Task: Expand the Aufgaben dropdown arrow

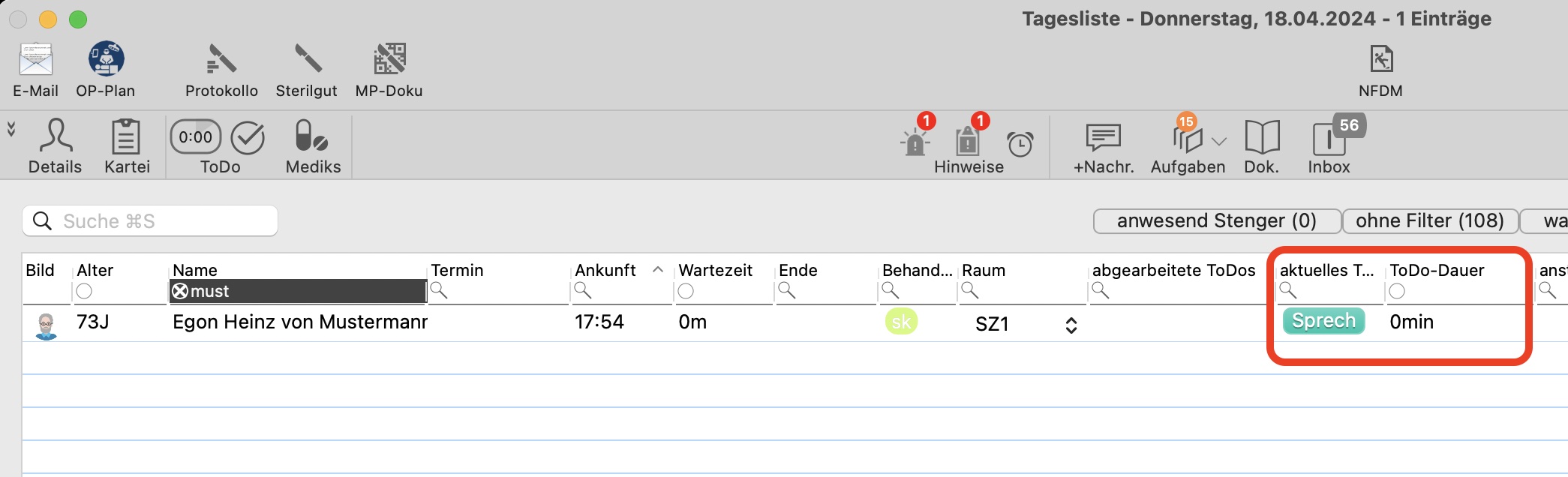Action: pos(1219,141)
